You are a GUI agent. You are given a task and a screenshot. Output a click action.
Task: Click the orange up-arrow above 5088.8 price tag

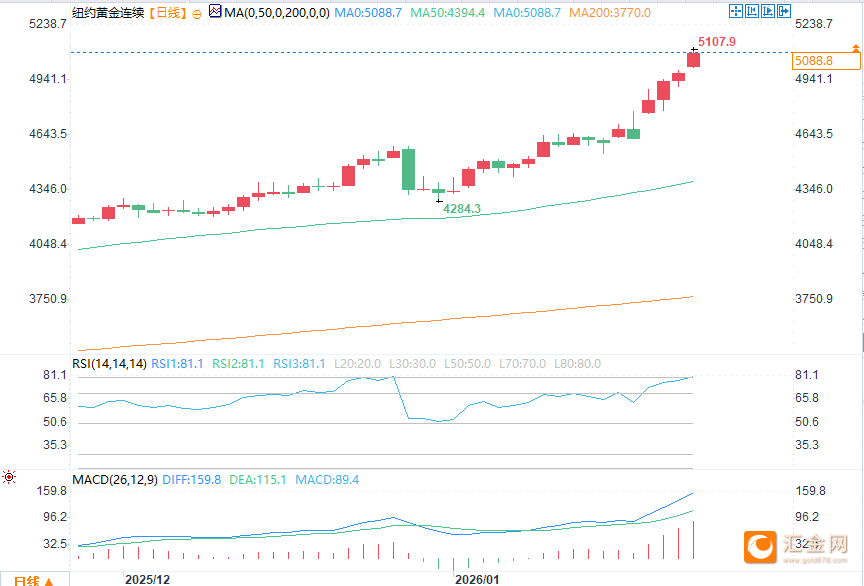pos(856,49)
